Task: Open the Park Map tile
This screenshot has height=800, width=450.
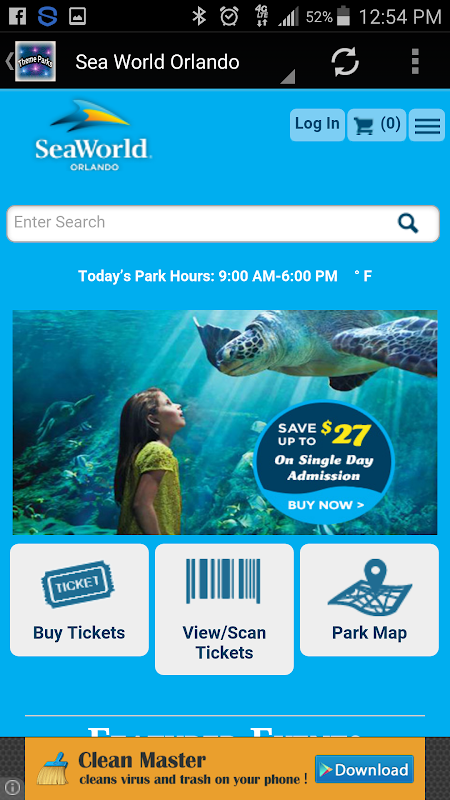Action: click(369, 600)
